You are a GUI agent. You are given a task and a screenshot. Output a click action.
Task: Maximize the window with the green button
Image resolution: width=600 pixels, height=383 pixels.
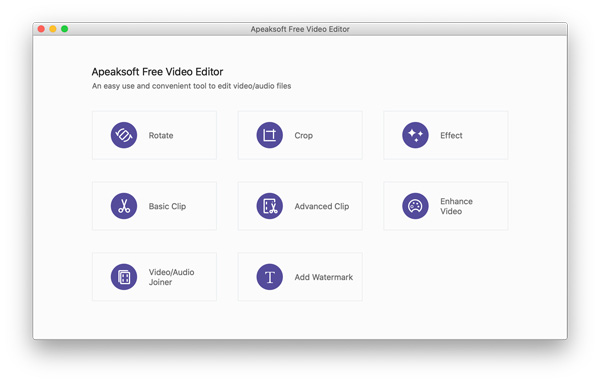(65, 29)
